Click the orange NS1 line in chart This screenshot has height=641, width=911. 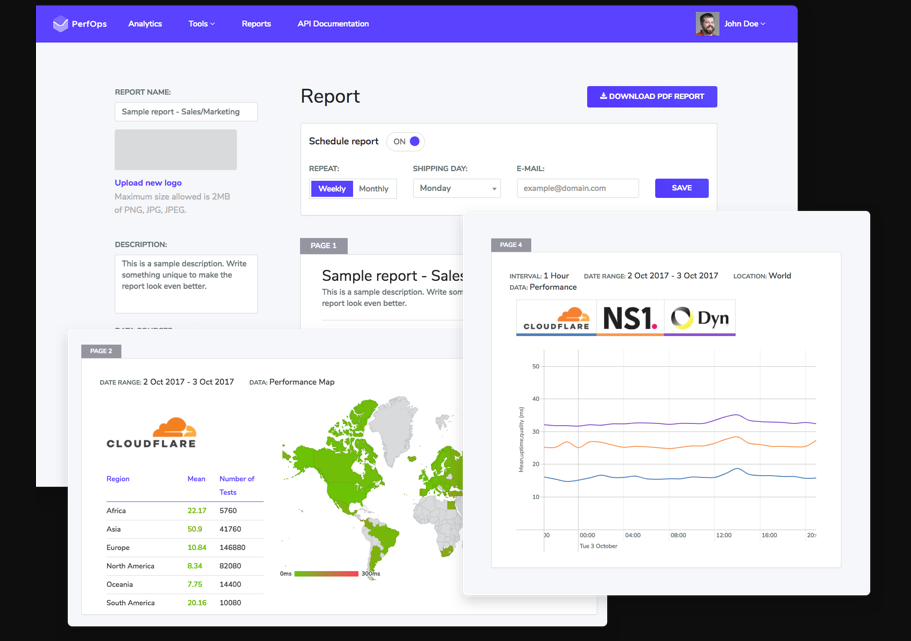[680, 445]
